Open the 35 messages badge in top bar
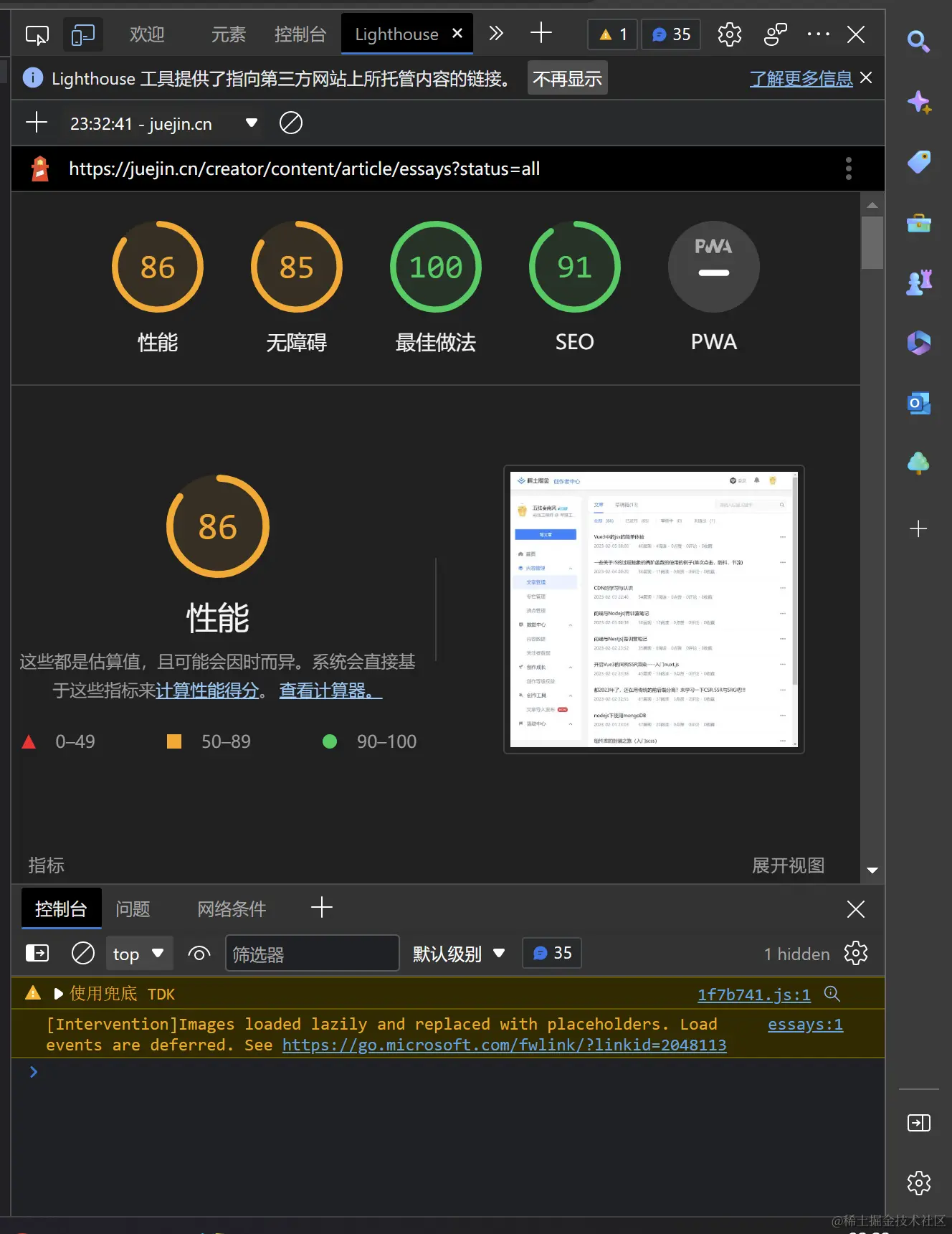This screenshot has width=952, height=1234. pos(672,34)
